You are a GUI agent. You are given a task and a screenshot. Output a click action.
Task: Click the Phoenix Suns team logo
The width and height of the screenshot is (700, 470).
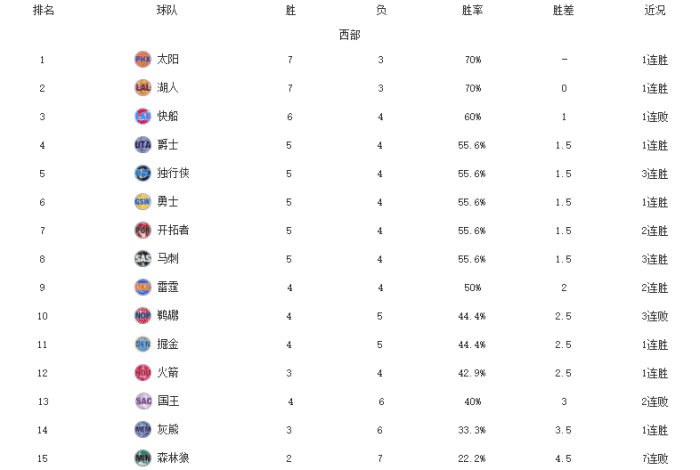tap(142, 59)
